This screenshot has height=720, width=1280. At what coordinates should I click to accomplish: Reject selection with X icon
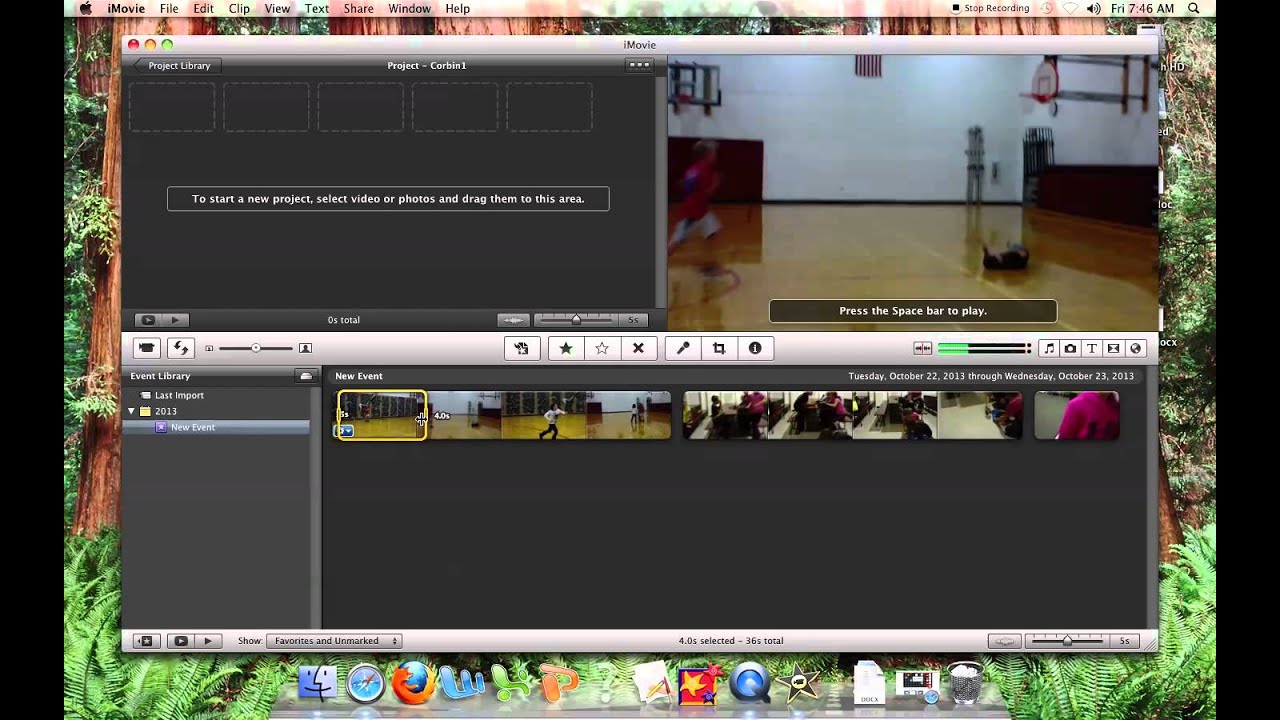point(638,348)
